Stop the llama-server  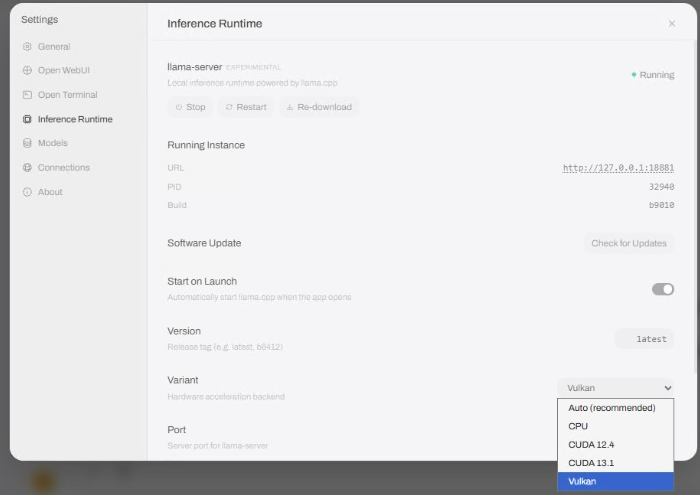point(190,107)
